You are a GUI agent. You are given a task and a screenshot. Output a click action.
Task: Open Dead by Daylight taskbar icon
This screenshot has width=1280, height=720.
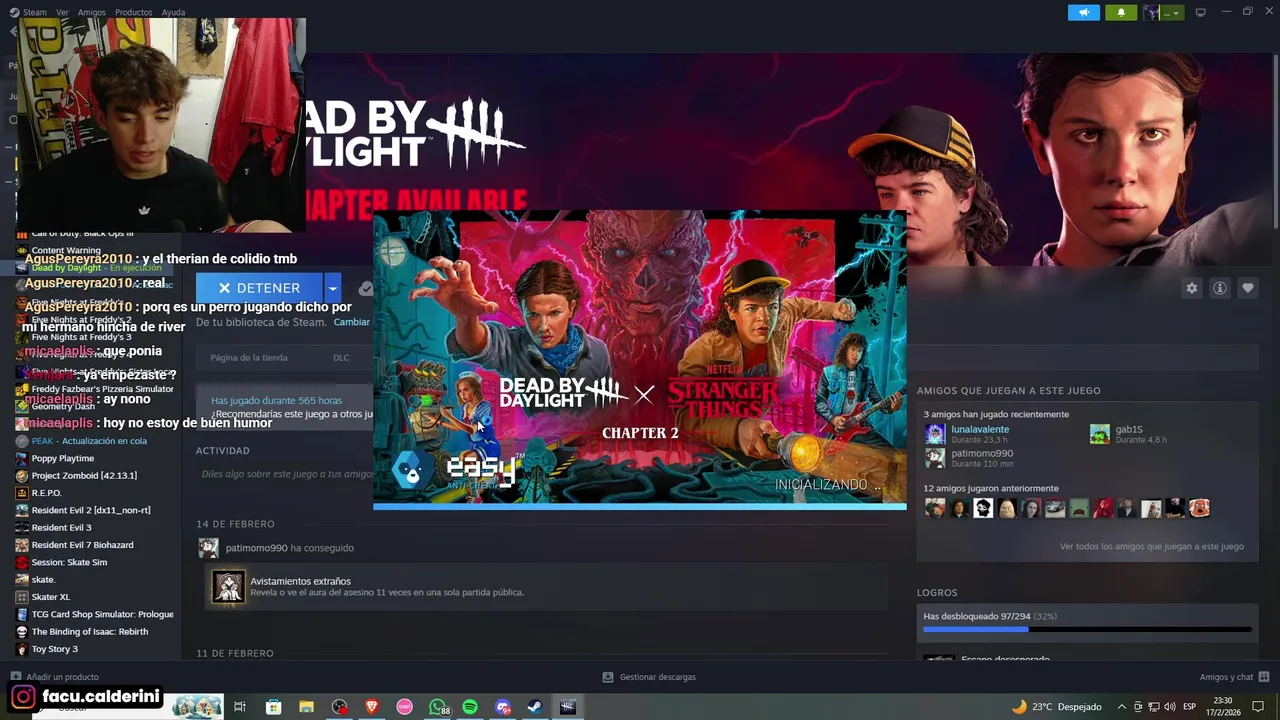tap(568, 707)
